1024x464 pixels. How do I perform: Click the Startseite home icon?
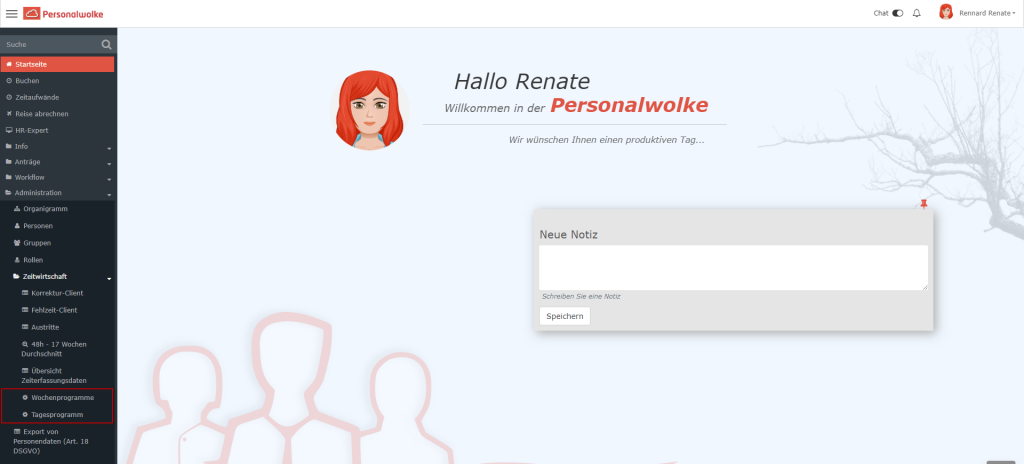click(x=9, y=64)
